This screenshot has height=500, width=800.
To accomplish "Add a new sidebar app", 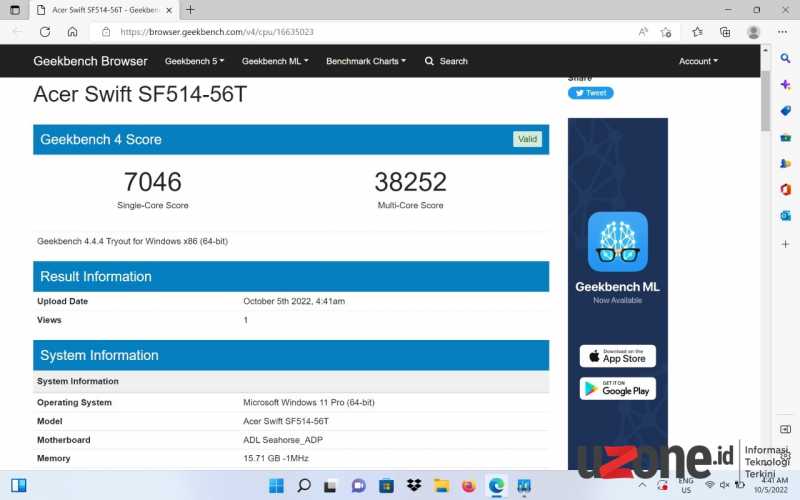I will click(x=785, y=244).
